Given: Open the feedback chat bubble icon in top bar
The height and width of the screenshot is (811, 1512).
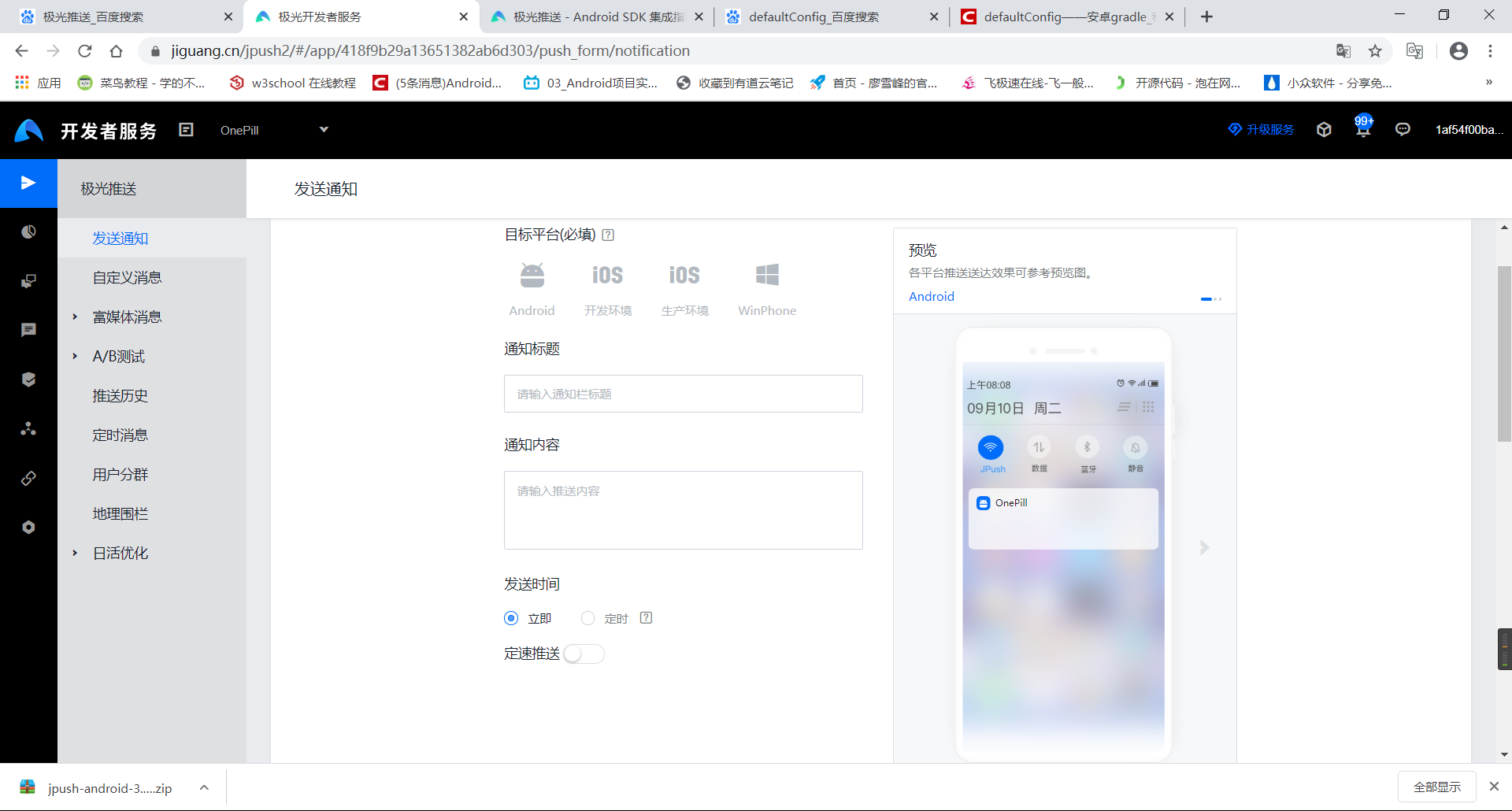Looking at the screenshot, I should click(1403, 129).
